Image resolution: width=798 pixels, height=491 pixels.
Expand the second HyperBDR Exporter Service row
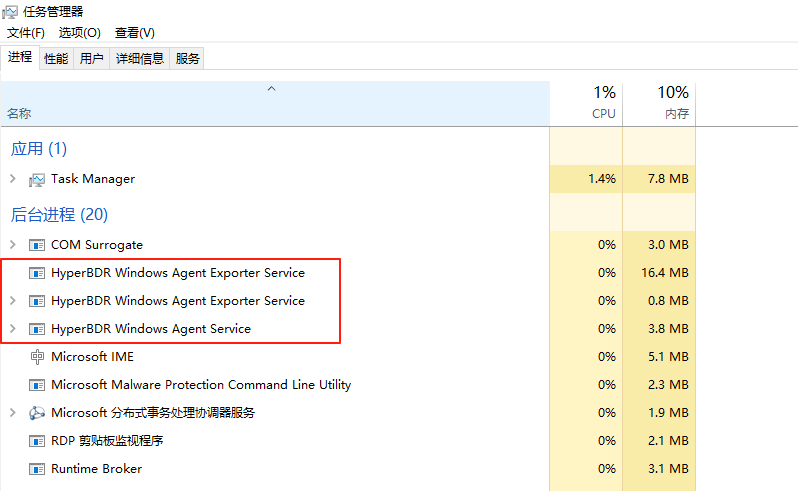point(13,301)
